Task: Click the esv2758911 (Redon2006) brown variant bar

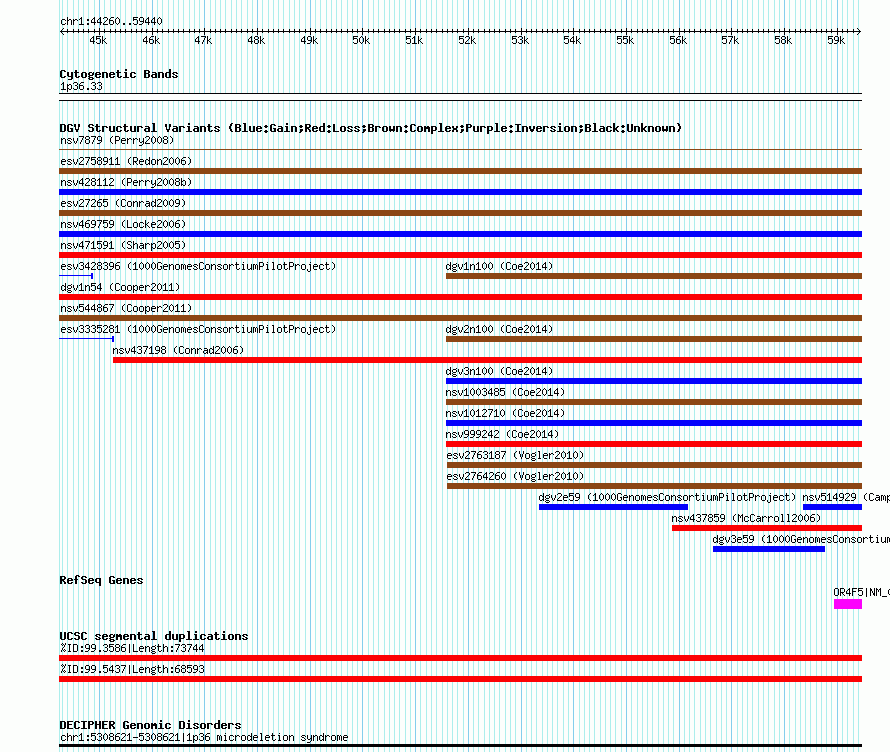Action: (460, 171)
